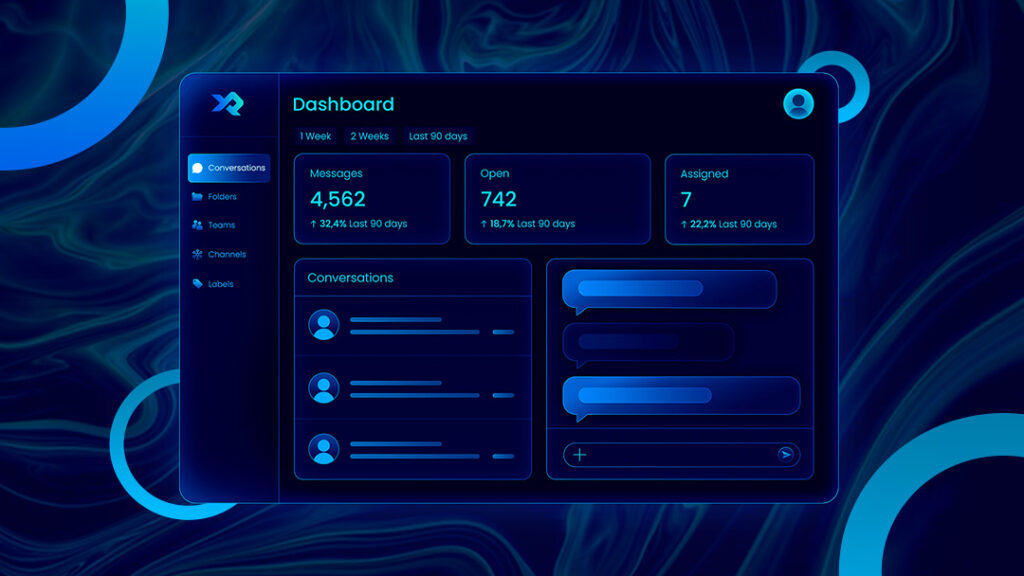Click the dark middle chat bubble
Viewport: 1024px width, 576px height.
point(648,342)
